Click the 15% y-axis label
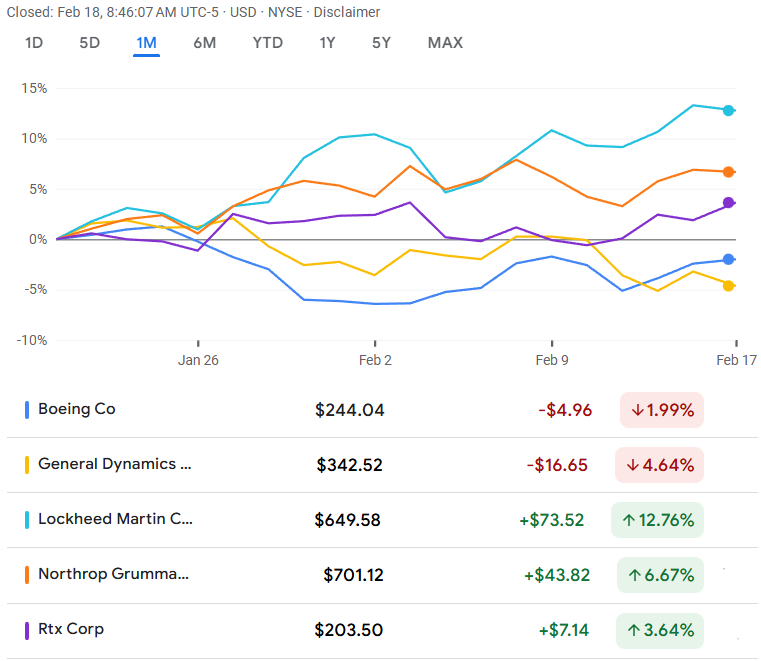The image size is (761, 661). 34,88
